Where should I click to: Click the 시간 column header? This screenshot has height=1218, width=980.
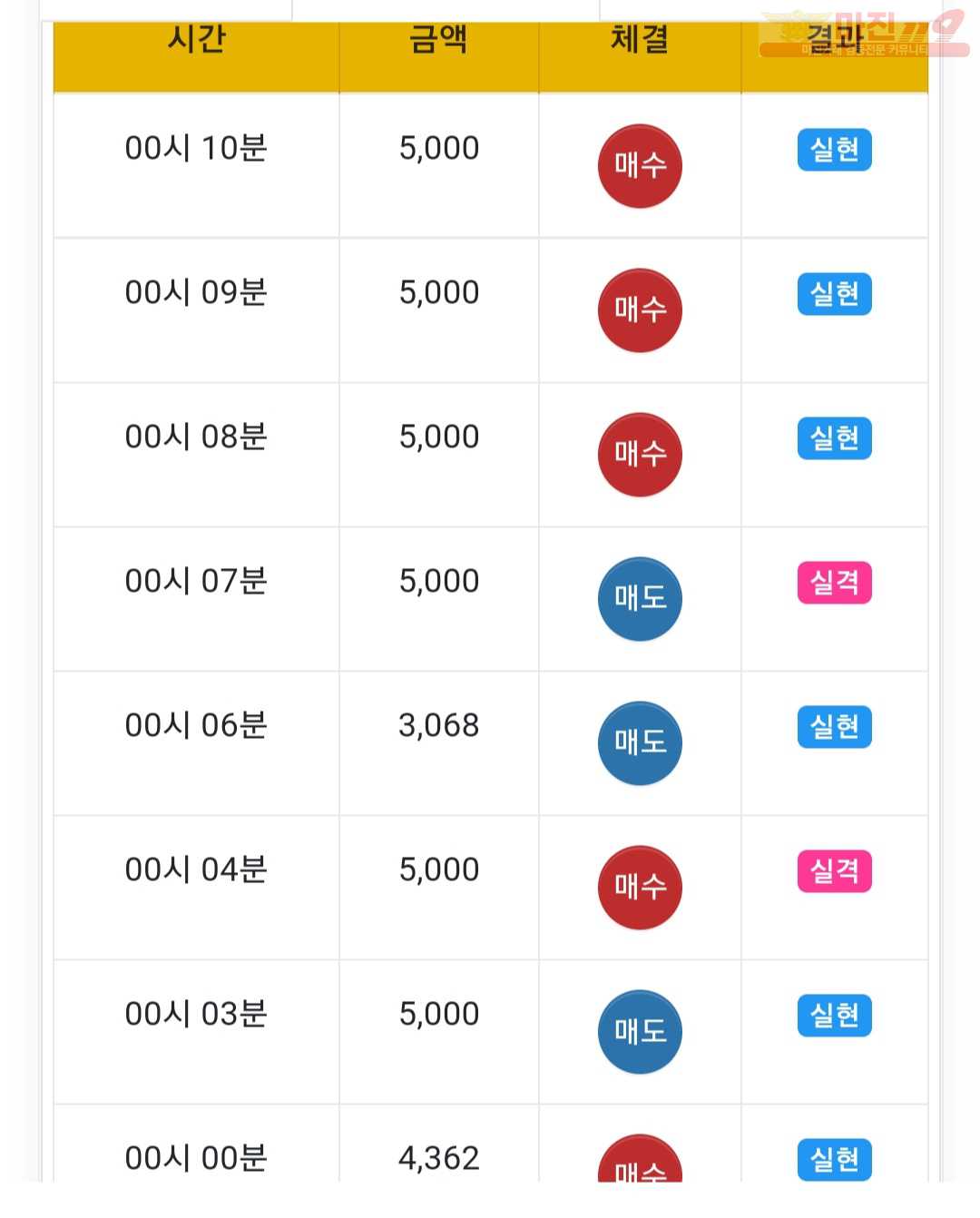click(196, 40)
